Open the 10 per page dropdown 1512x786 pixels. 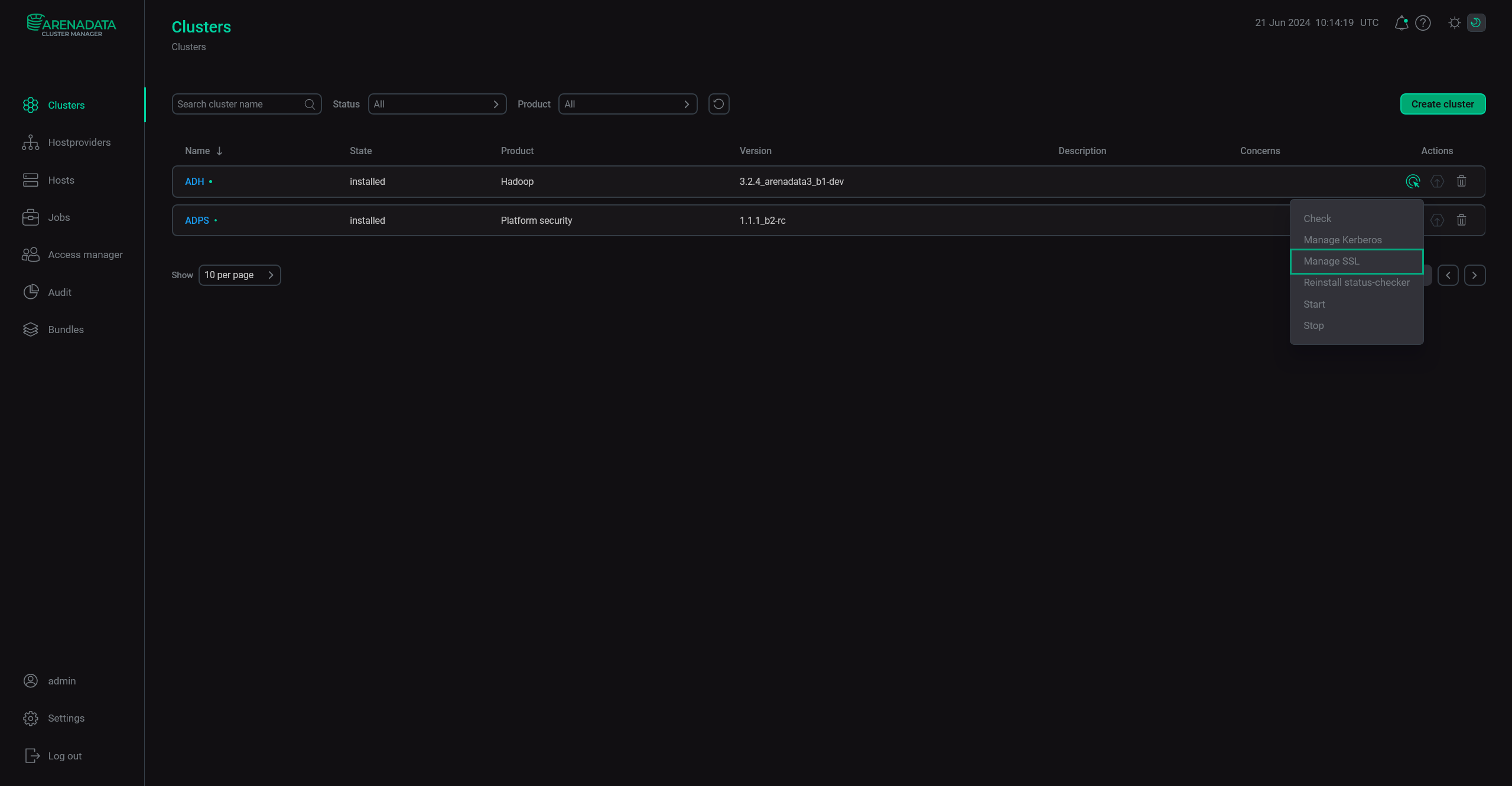click(239, 275)
